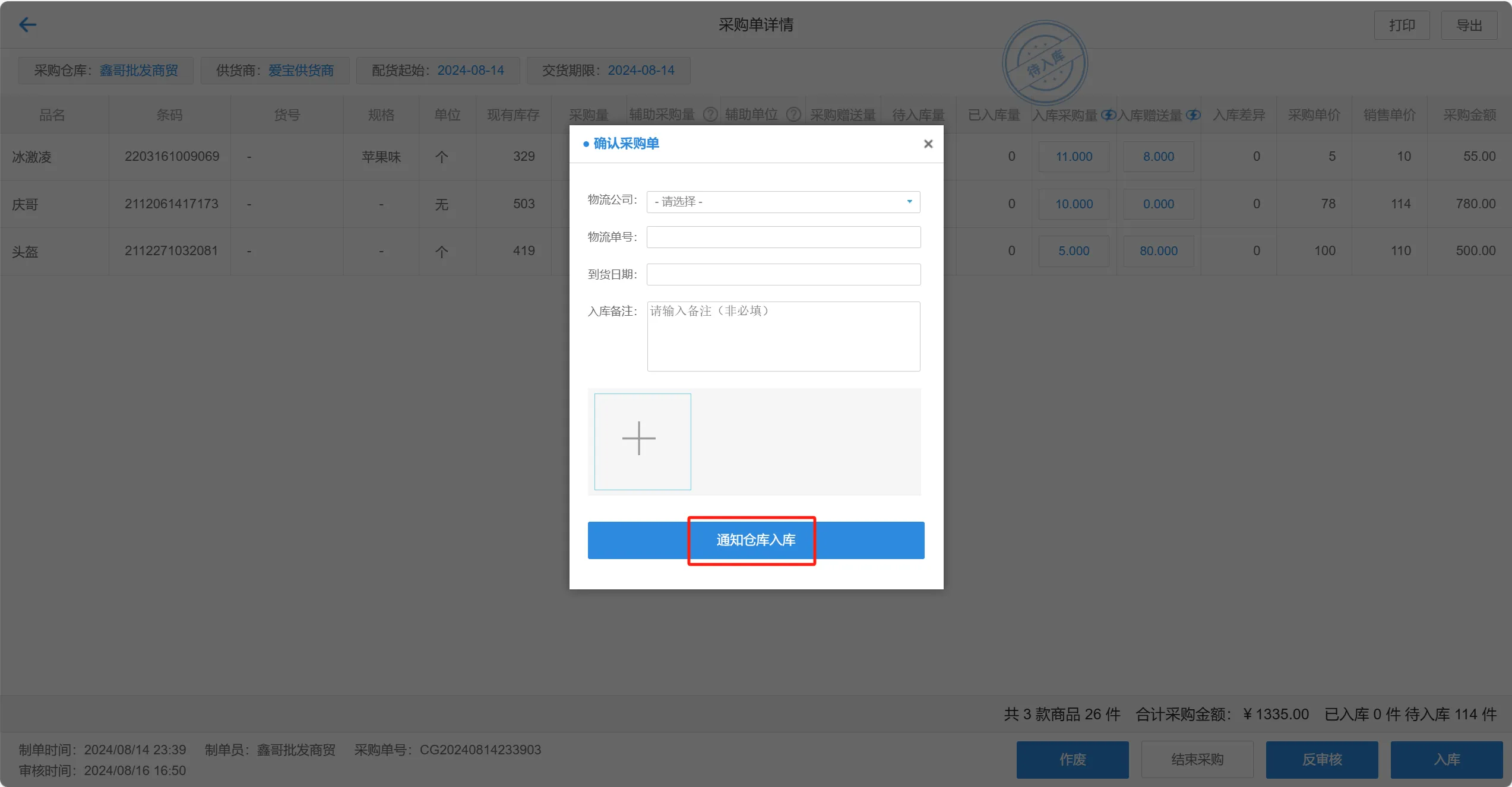Click the back arrow icon
Screen dimensions: 1512x787
pos(27,24)
